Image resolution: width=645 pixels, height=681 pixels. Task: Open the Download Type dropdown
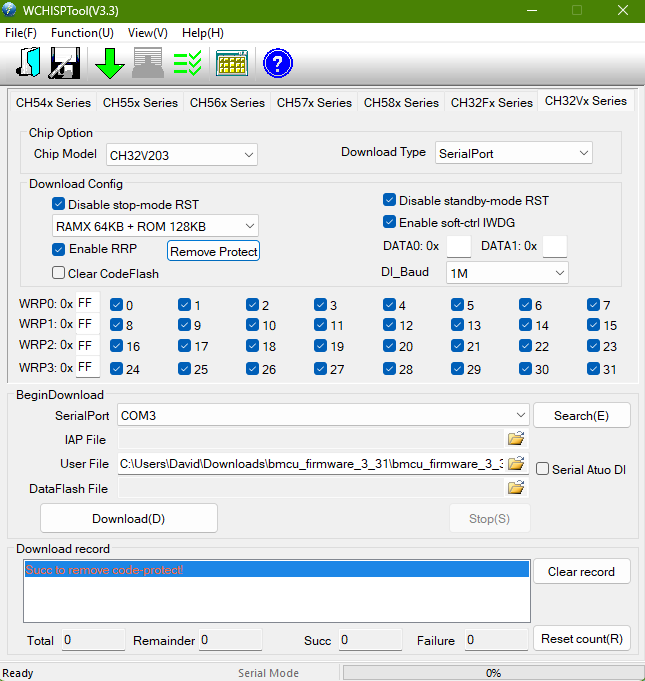(514, 153)
